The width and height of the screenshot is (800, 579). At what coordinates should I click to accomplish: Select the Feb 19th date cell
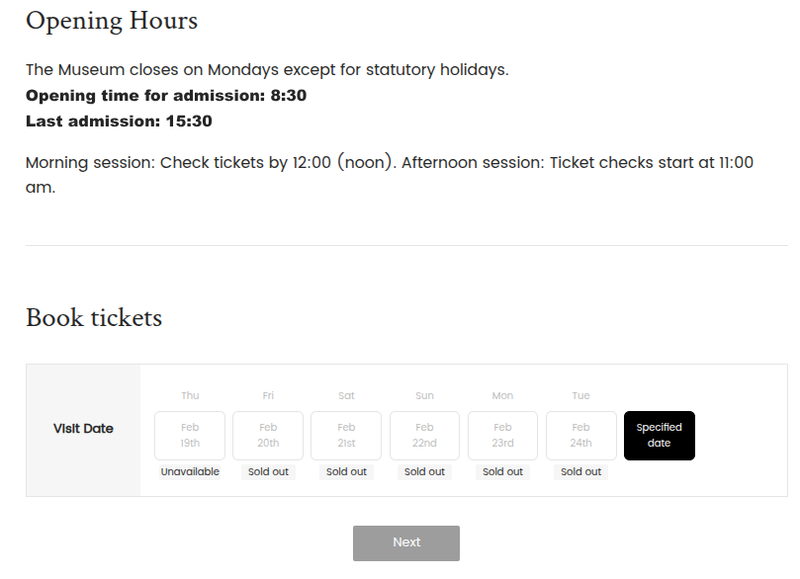[x=189, y=435]
